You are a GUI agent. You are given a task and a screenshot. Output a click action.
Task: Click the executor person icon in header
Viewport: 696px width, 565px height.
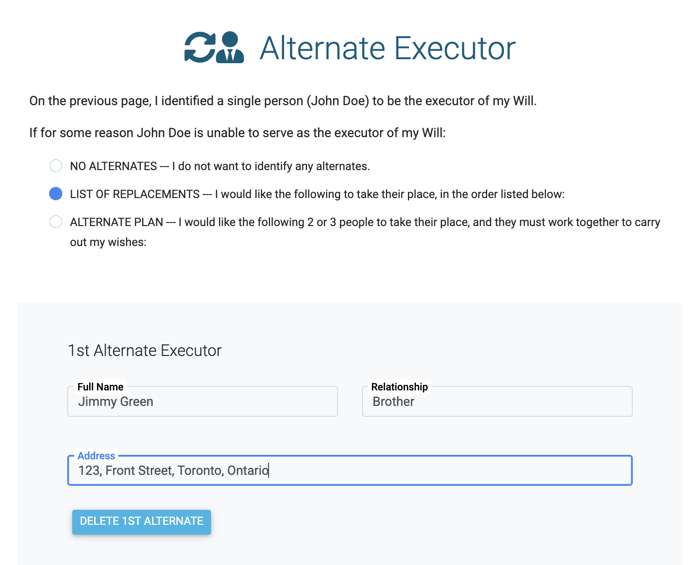click(x=230, y=47)
